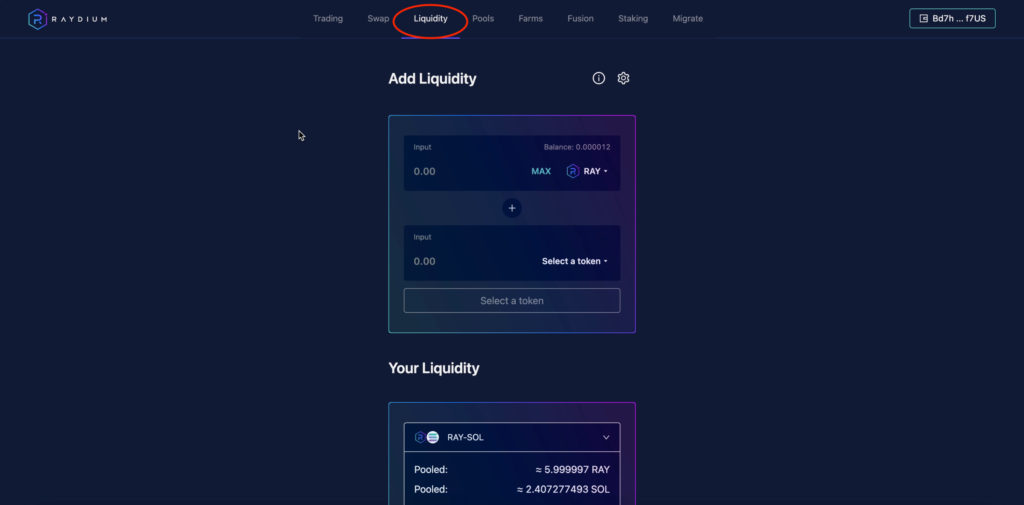This screenshot has height=505, width=1024.
Task: Open connected wallet Bd7h...f7US button
Action: (952, 18)
